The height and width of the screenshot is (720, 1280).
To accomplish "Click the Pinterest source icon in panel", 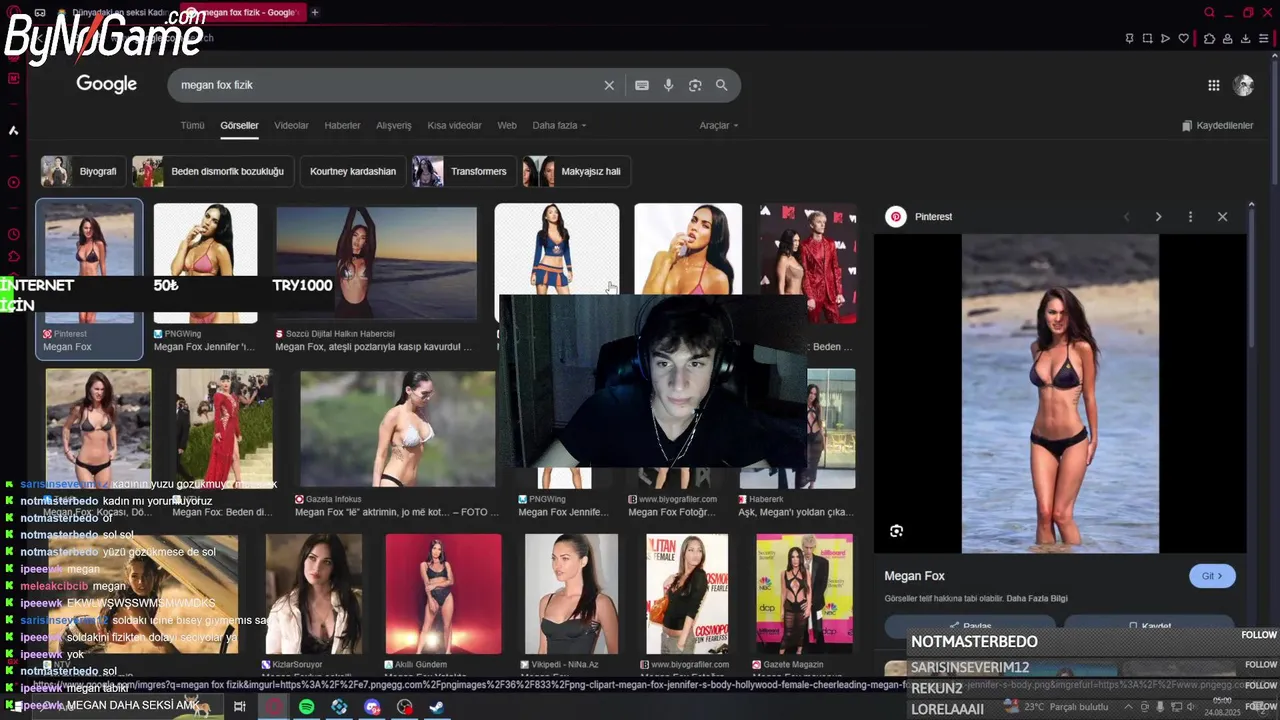I will (896, 216).
